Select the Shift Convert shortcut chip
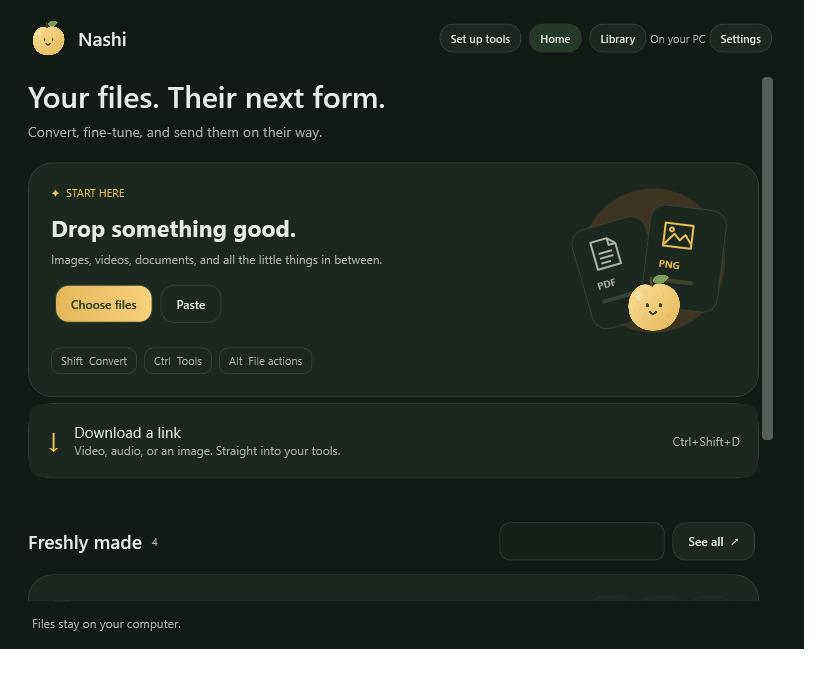This screenshot has width=820, height=688. [94, 361]
